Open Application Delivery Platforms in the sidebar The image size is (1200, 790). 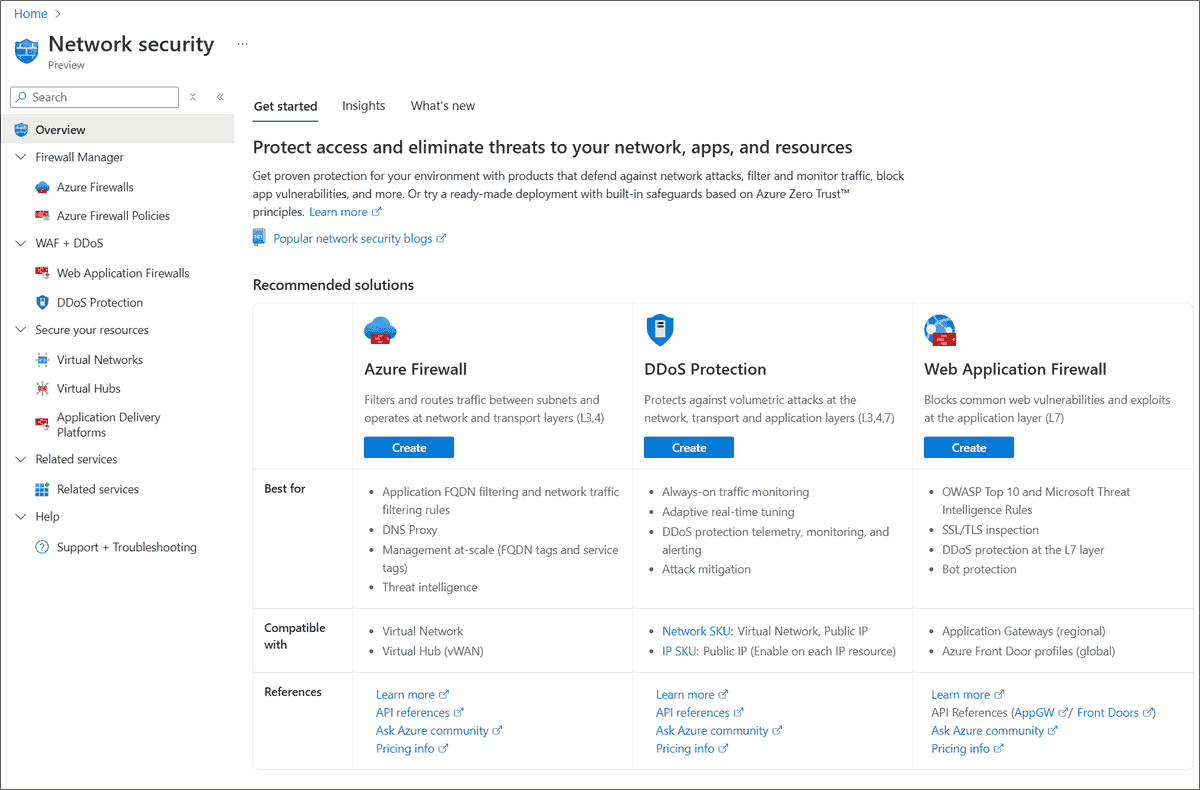(x=109, y=425)
